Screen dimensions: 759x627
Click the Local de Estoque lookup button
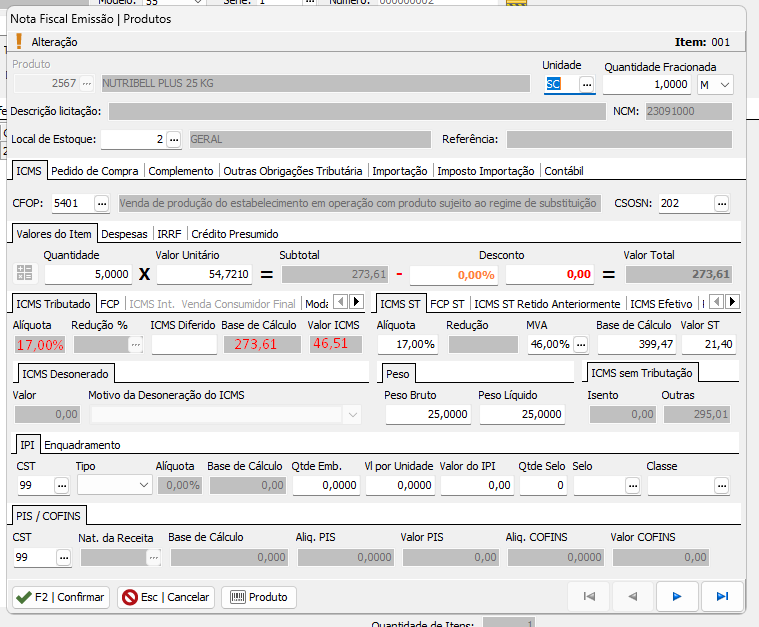(x=173, y=140)
